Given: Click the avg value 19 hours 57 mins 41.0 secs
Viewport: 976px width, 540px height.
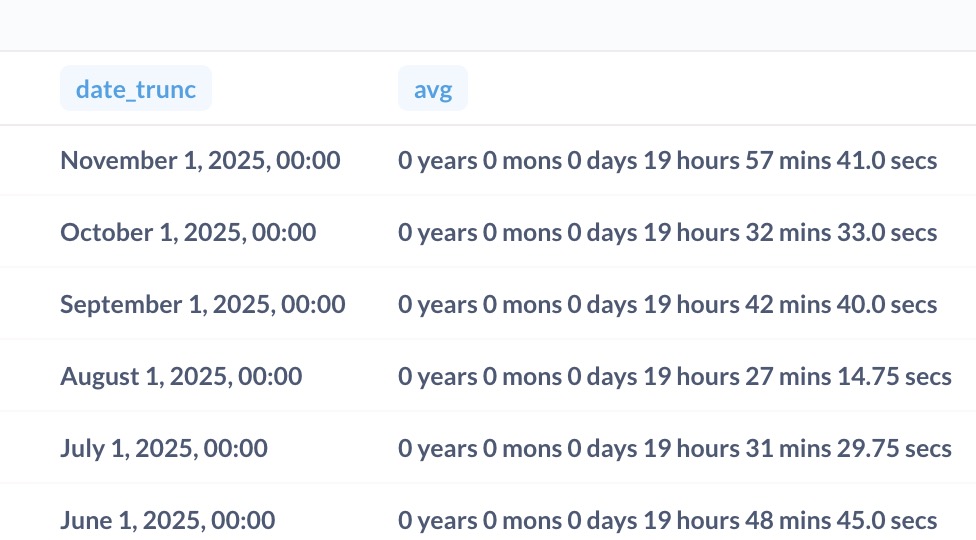Looking at the screenshot, I should click(667, 160).
